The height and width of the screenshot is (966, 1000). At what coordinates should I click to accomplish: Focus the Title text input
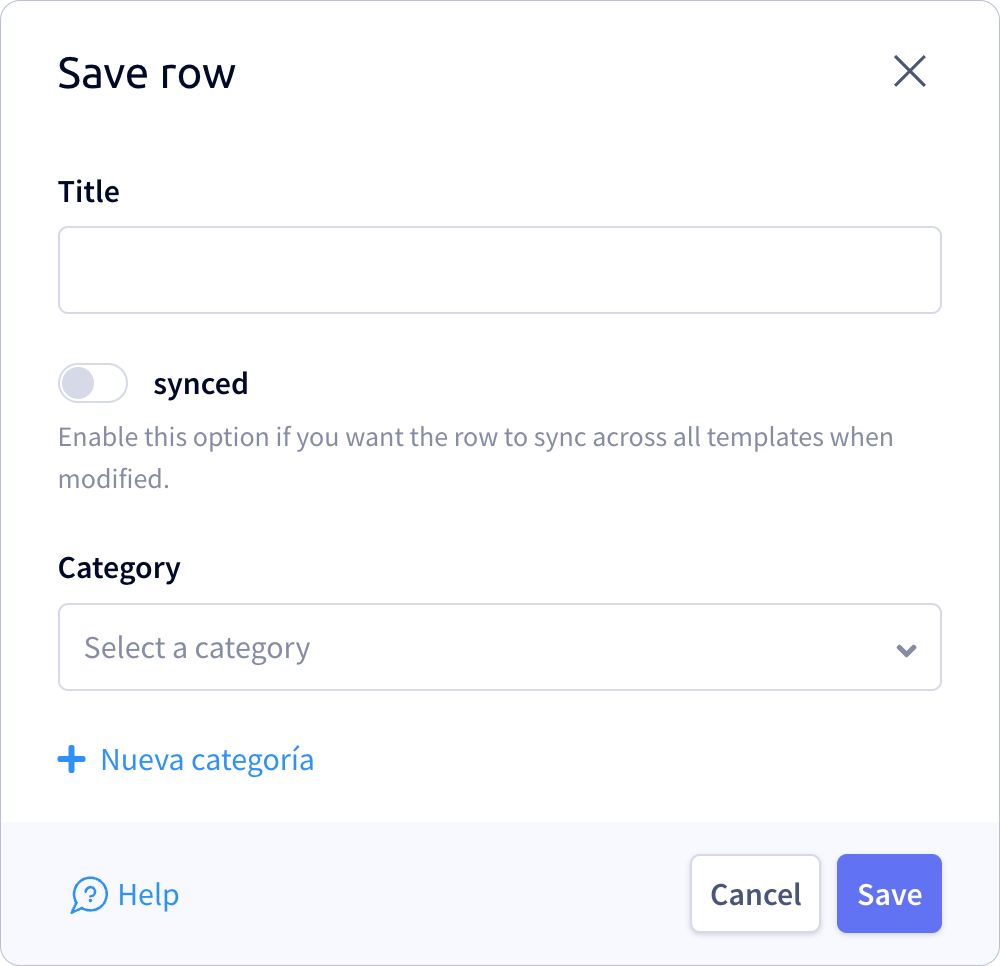coord(500,270)
